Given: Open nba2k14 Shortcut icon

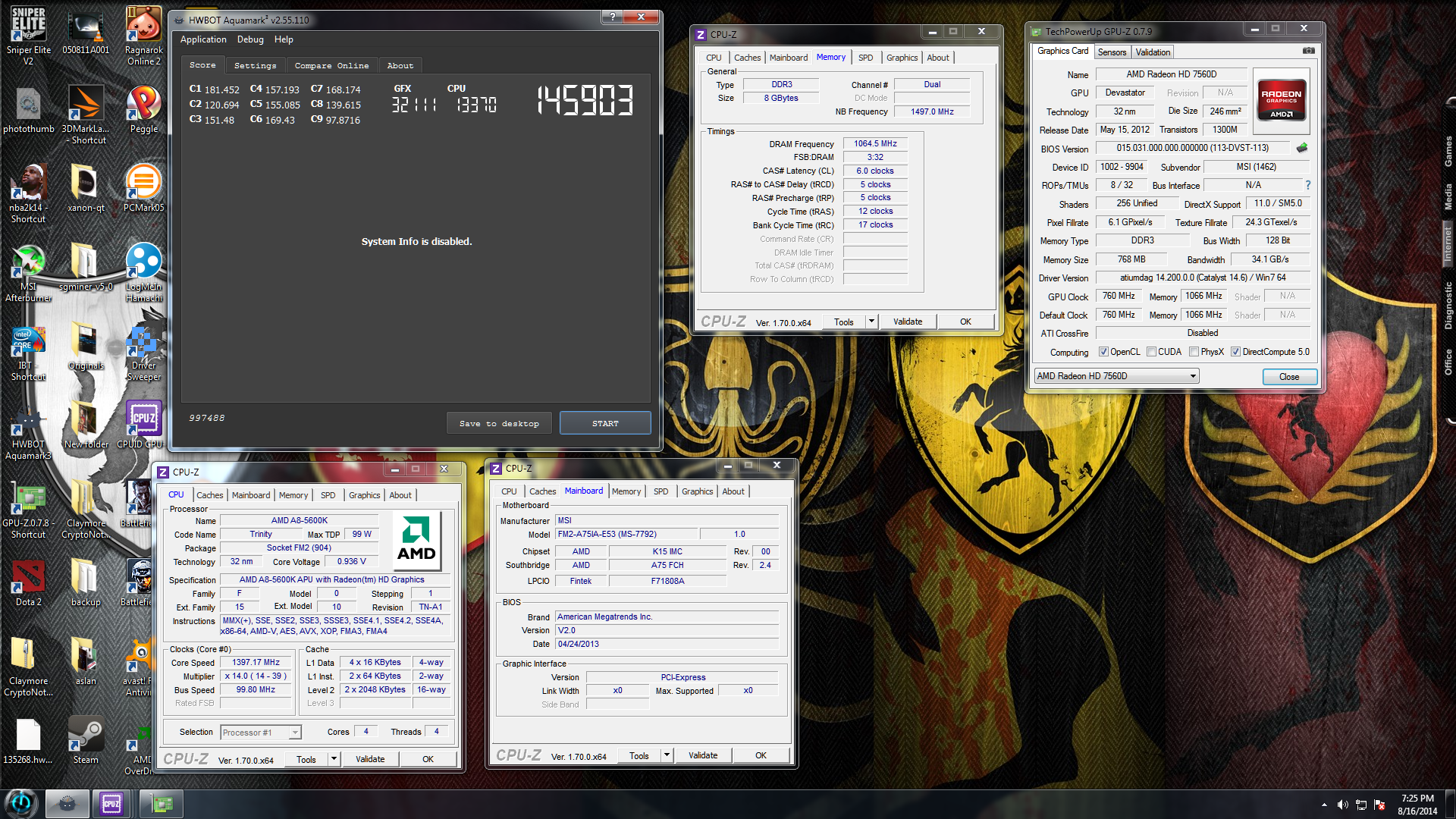Looking at the screenshot, I should (x=28, y=193).
